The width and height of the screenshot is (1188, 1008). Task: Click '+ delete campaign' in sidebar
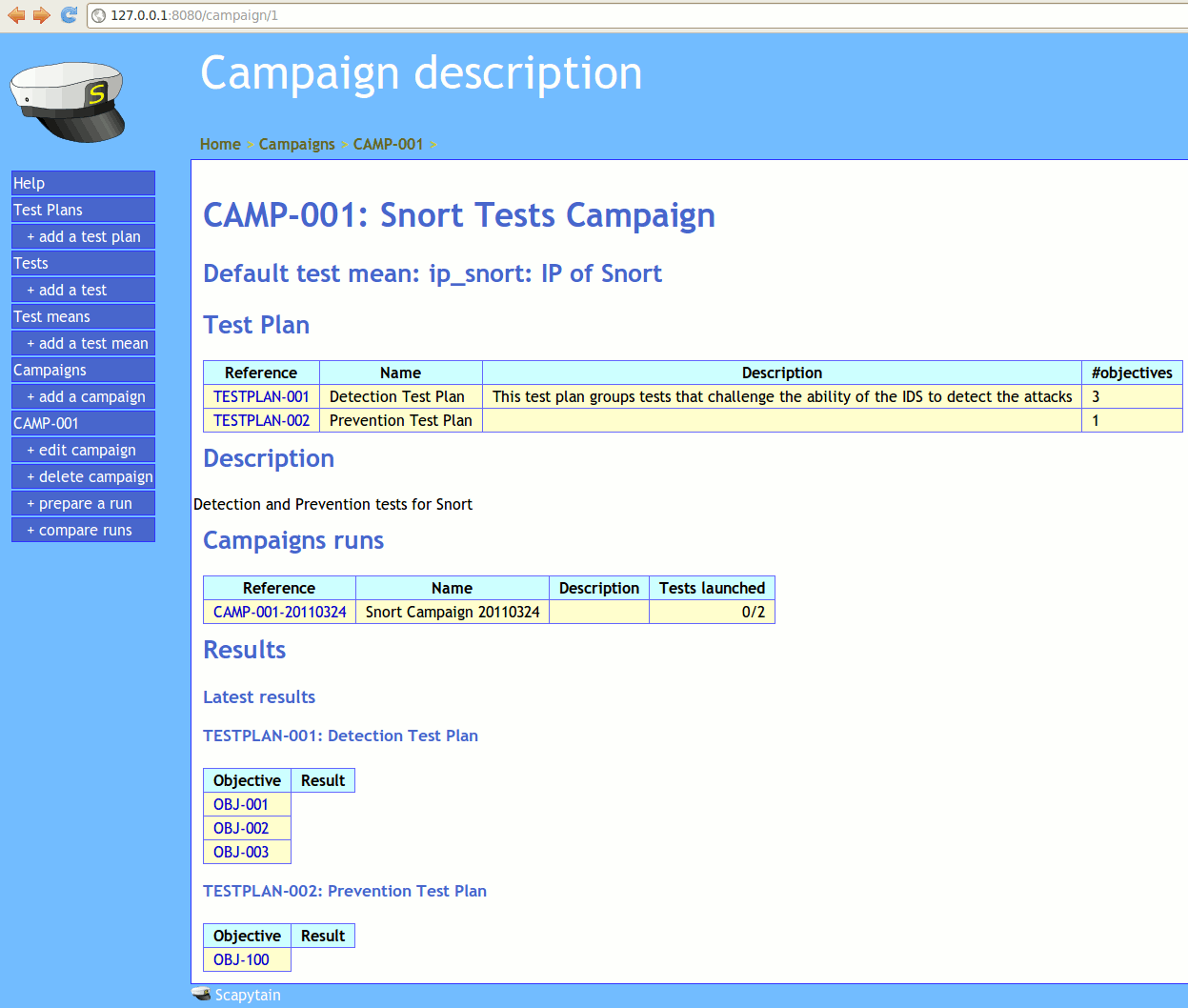click(90, 476)
